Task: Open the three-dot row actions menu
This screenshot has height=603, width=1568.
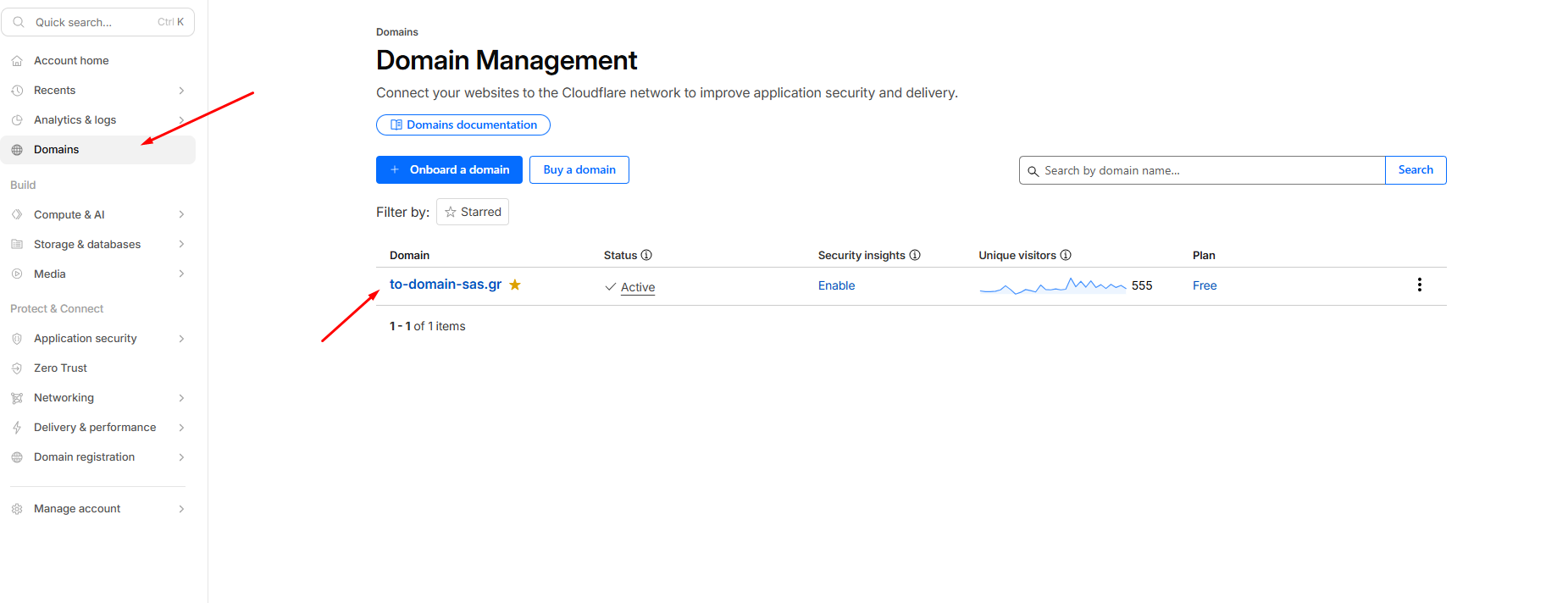Action: [1419, 285]
